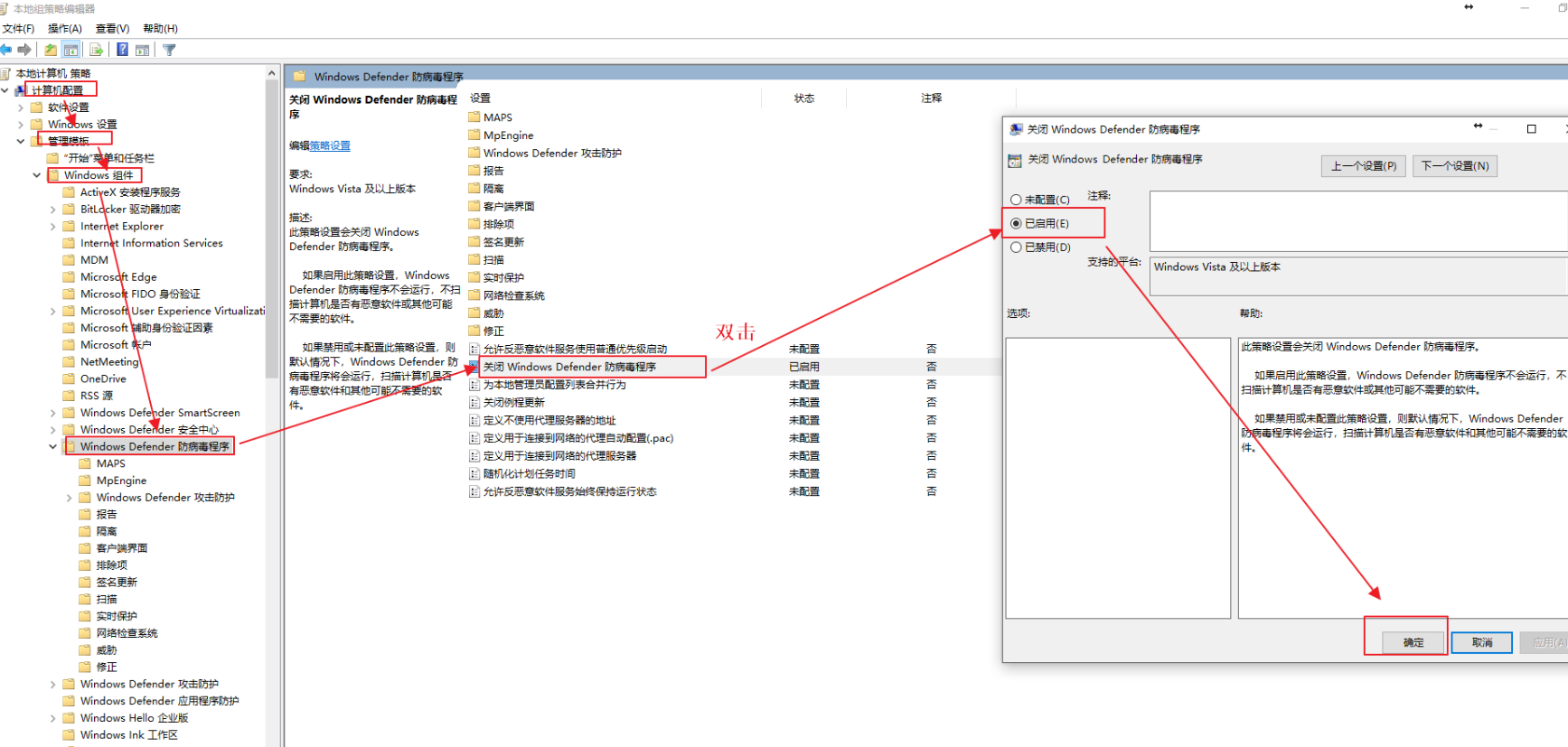The width and height of the screenshot is (1568, 747).
Task: Select the RSS 源 folder icon
Action: (69, 396)
